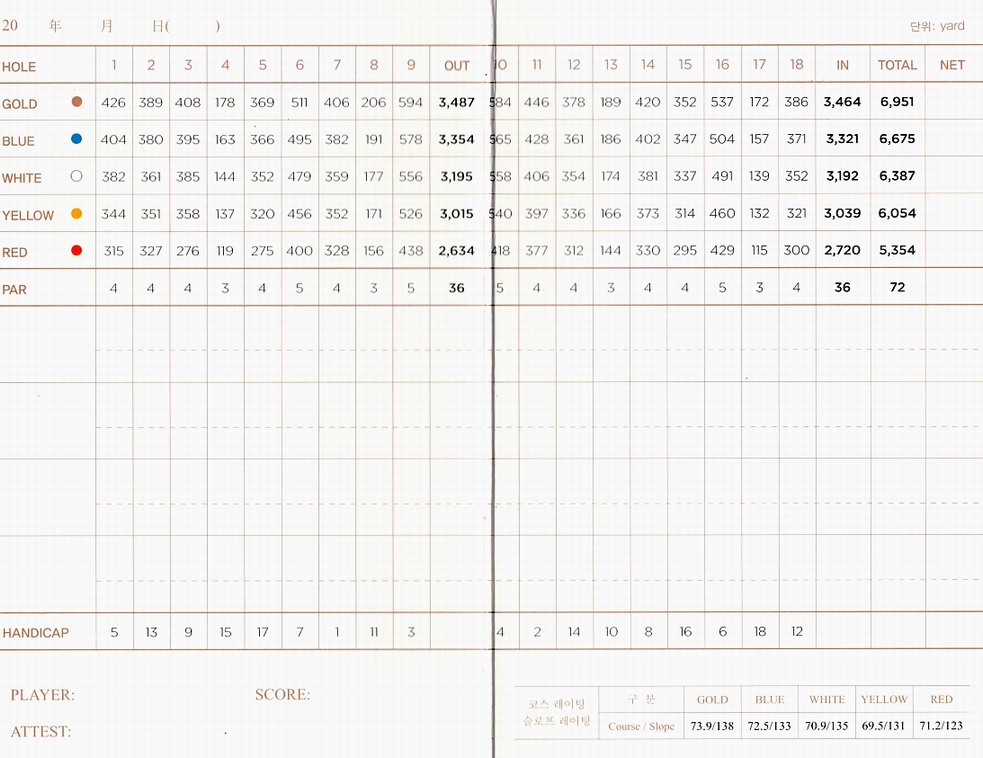
Task: Click the HANDICAP row label
Action: 36,633
